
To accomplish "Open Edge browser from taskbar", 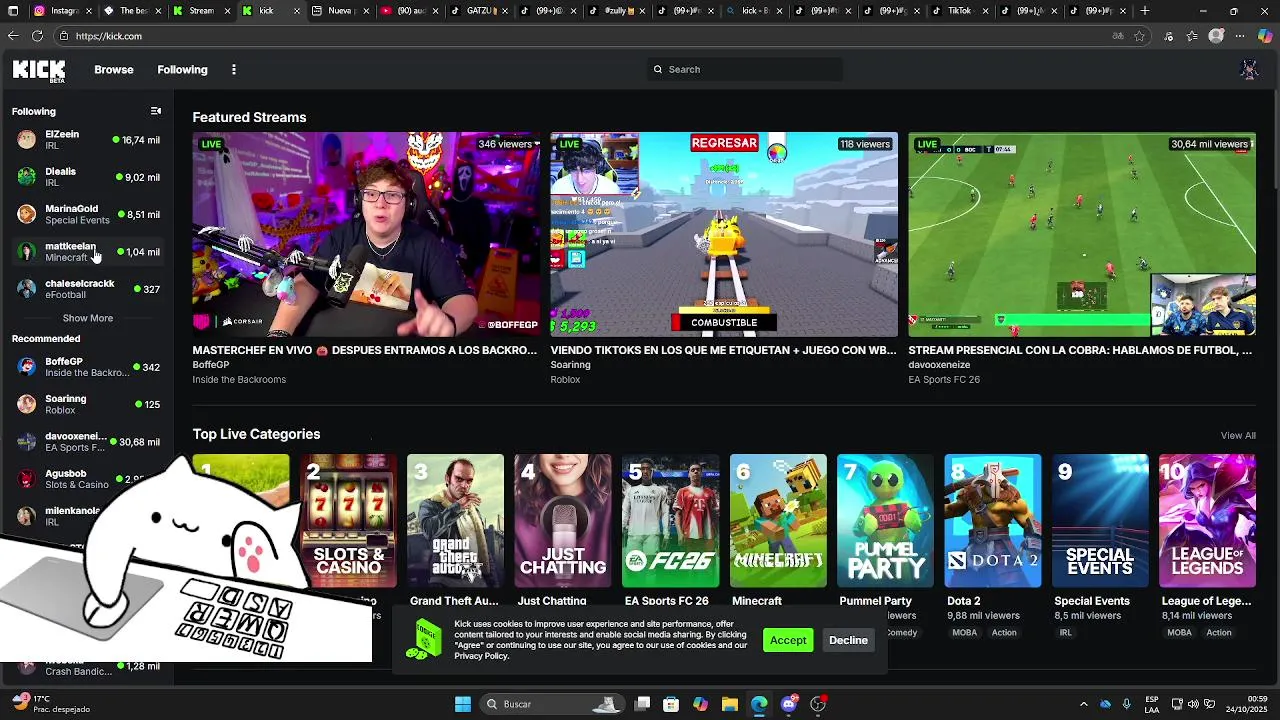I will (x=759, y=704).
